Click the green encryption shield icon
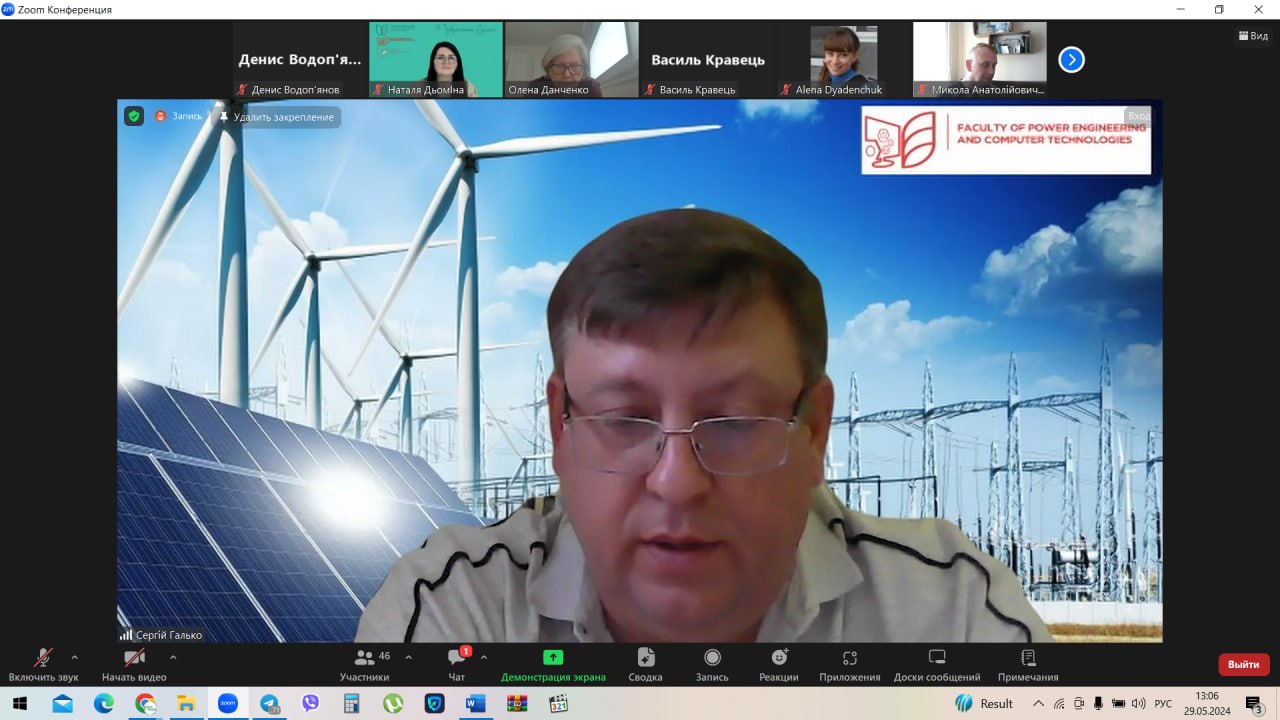This screenshot has width=1280, height=720. pyautogui.click(x=134, y=116)
